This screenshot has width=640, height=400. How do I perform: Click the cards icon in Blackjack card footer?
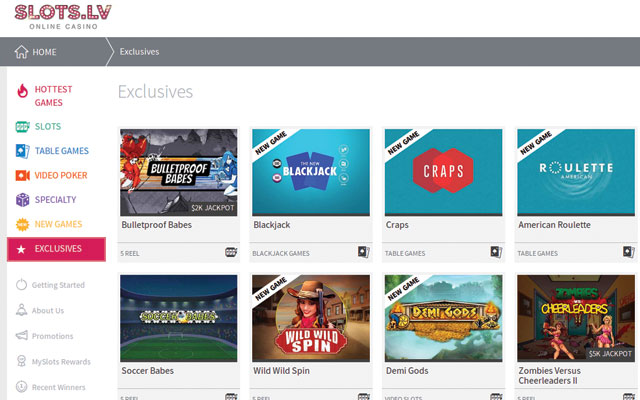(x=363, y=252)
